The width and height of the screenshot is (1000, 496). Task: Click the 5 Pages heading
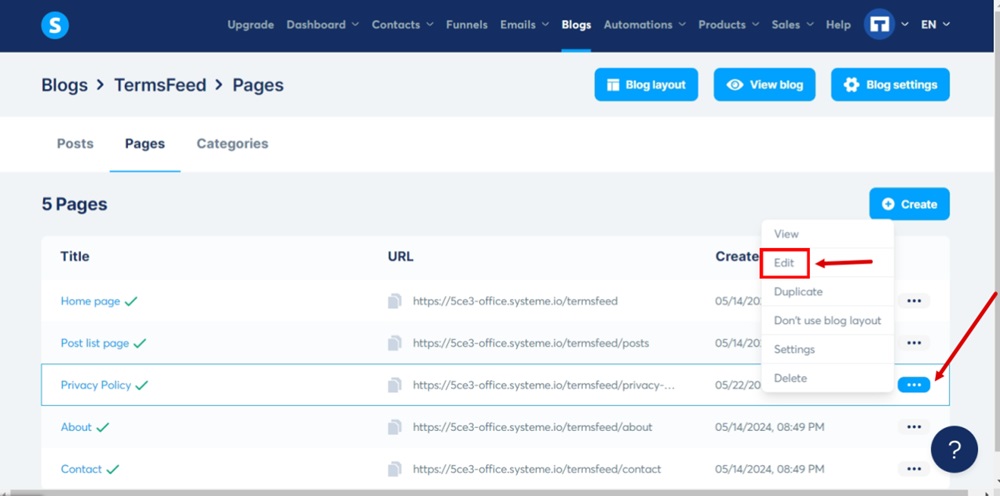pos(75,205)
